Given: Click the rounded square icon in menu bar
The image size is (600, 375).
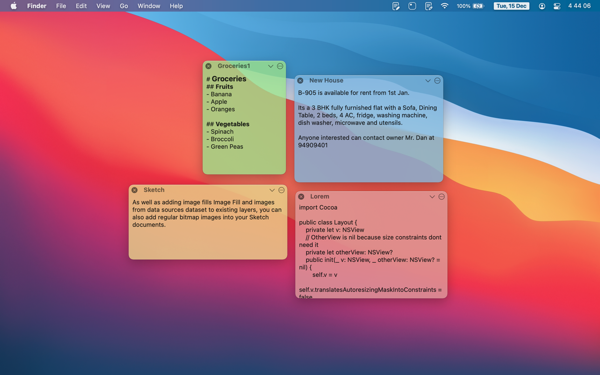Looking at the screenshot, I should pyautogui.click(x=412, y=6).
